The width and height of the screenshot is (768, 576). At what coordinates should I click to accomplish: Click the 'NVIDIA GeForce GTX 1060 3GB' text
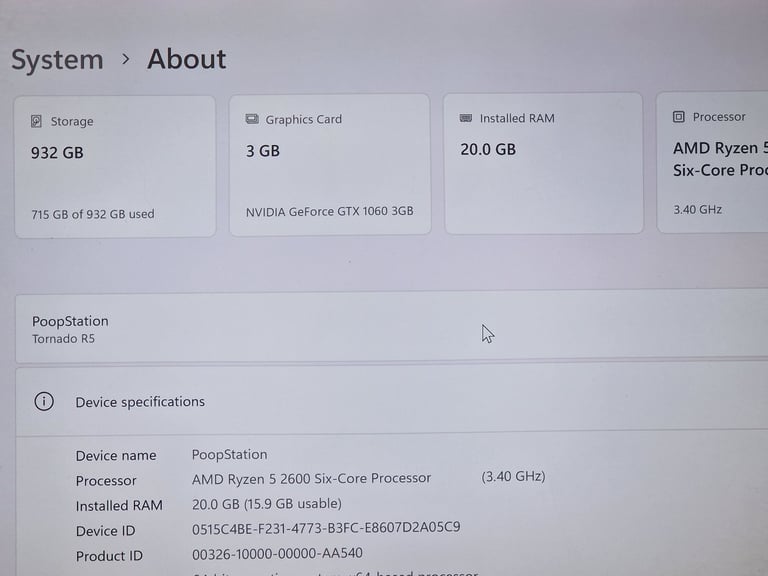click(330, 212)
